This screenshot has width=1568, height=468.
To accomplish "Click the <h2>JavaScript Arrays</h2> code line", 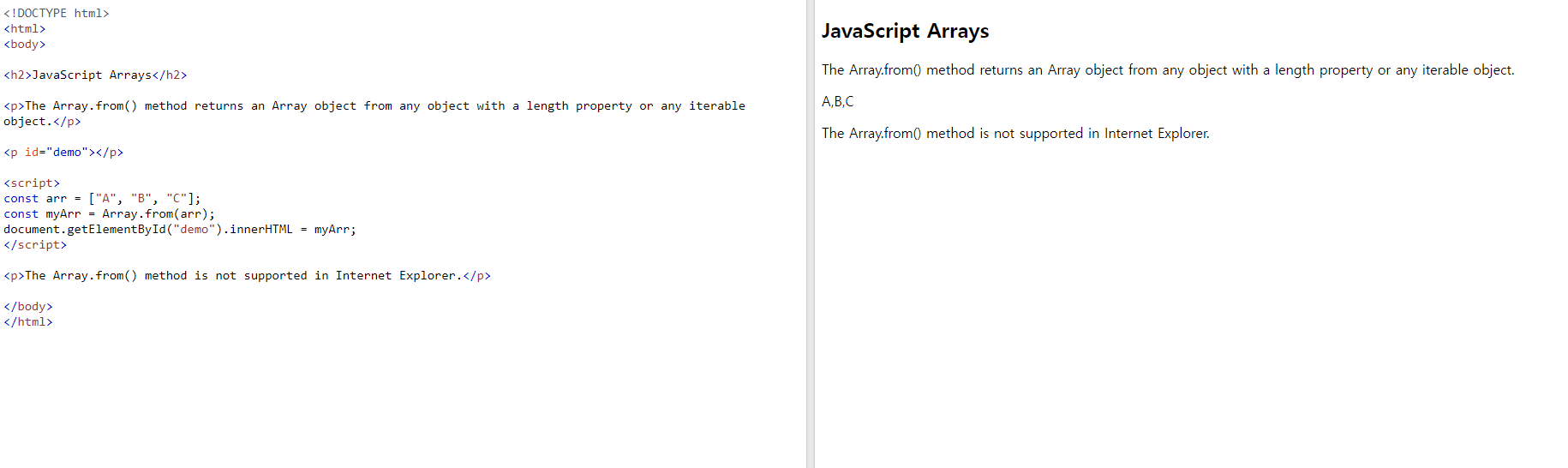I will (x=95, y=75).
